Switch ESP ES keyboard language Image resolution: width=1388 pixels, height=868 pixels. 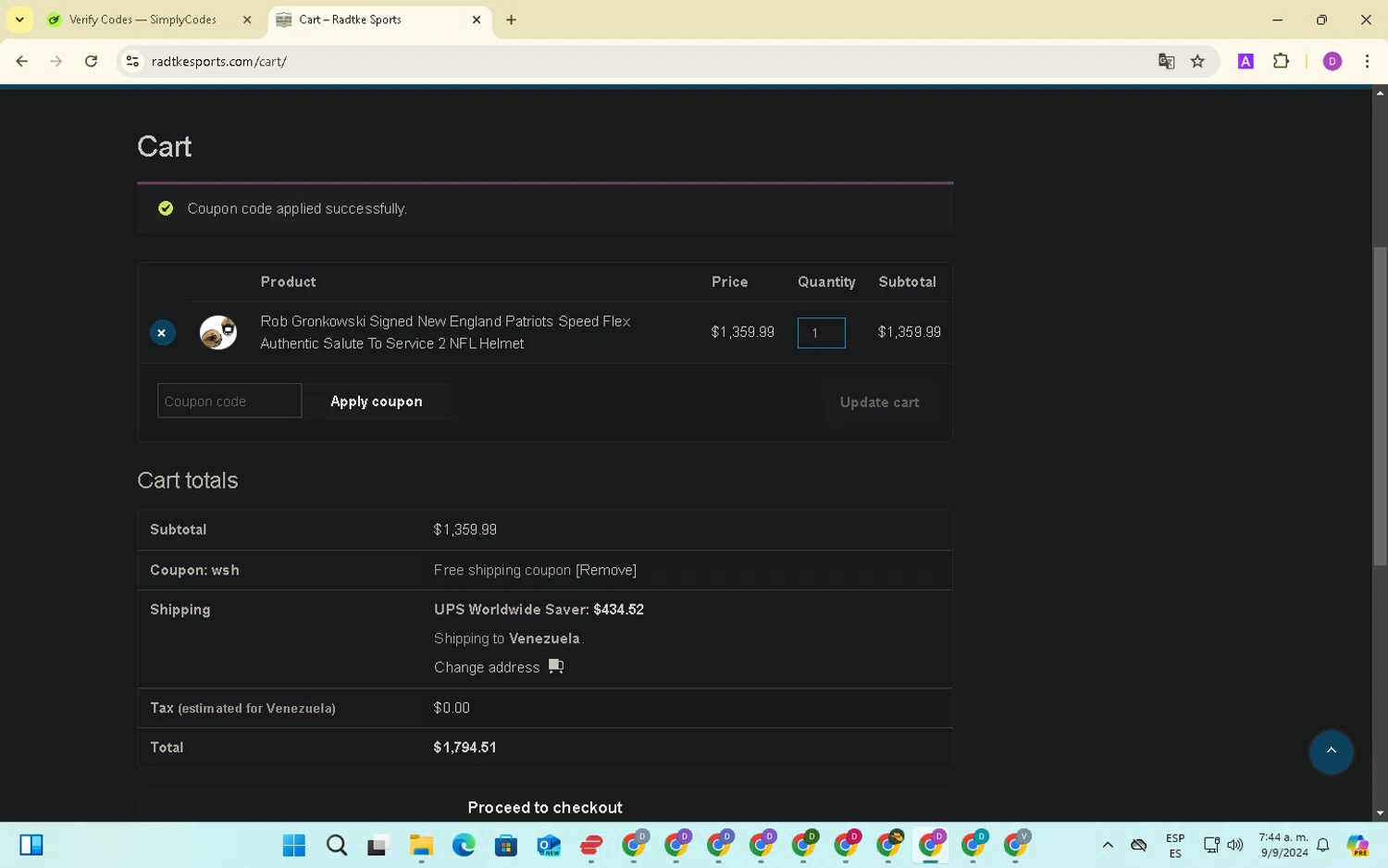(1175, 846)
